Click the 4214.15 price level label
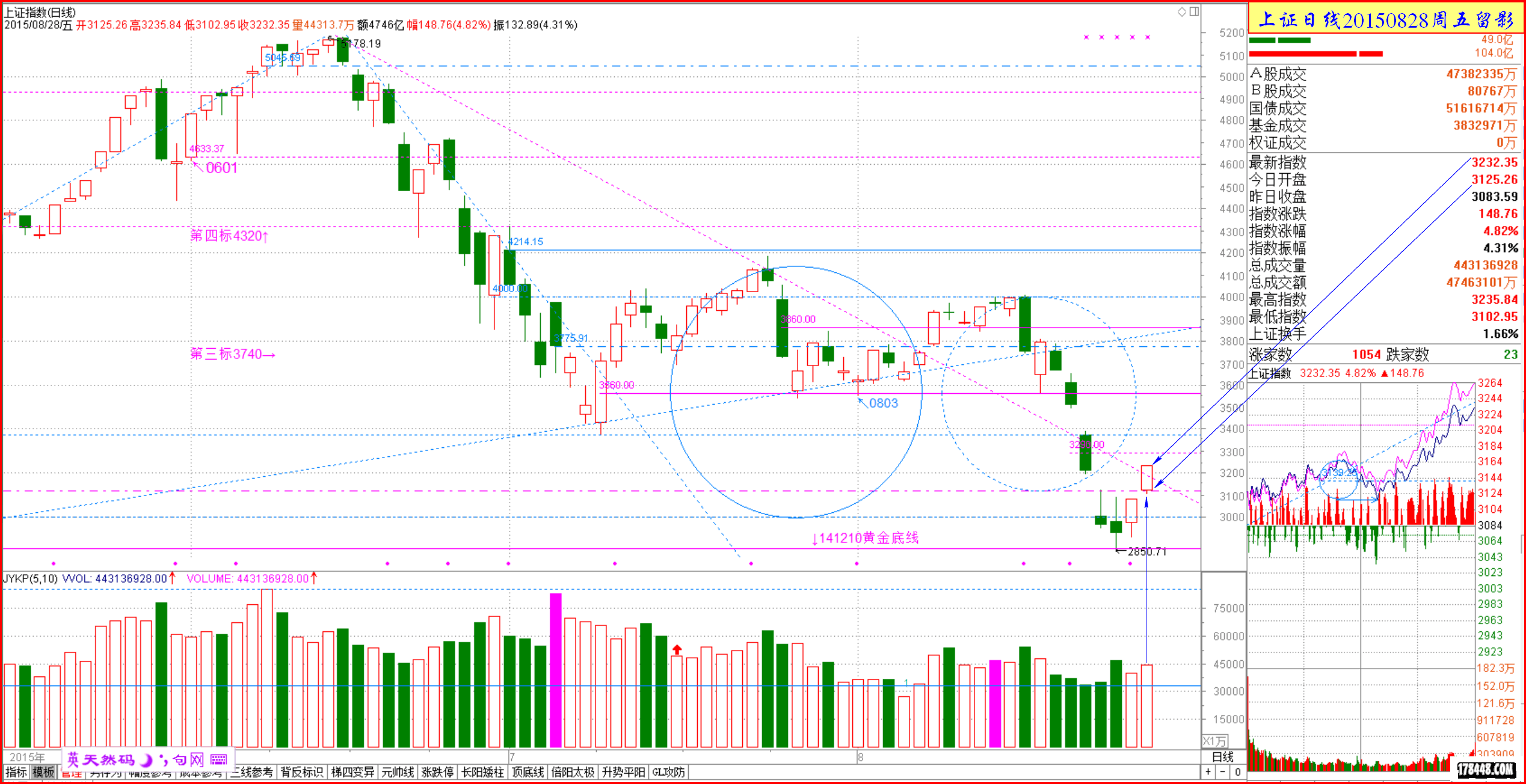Viewport: 1526px width, 784px height. coord(525,241)
